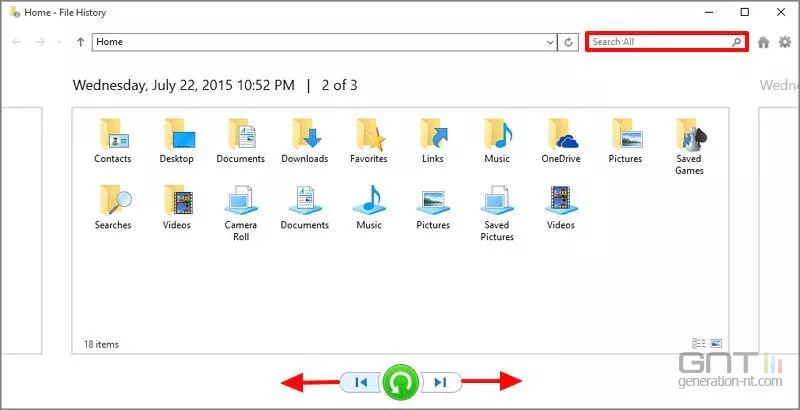Viewport: 800px width, 410px height.
Task: Select the Music folder with yellow icon
Action: (497, 141)
